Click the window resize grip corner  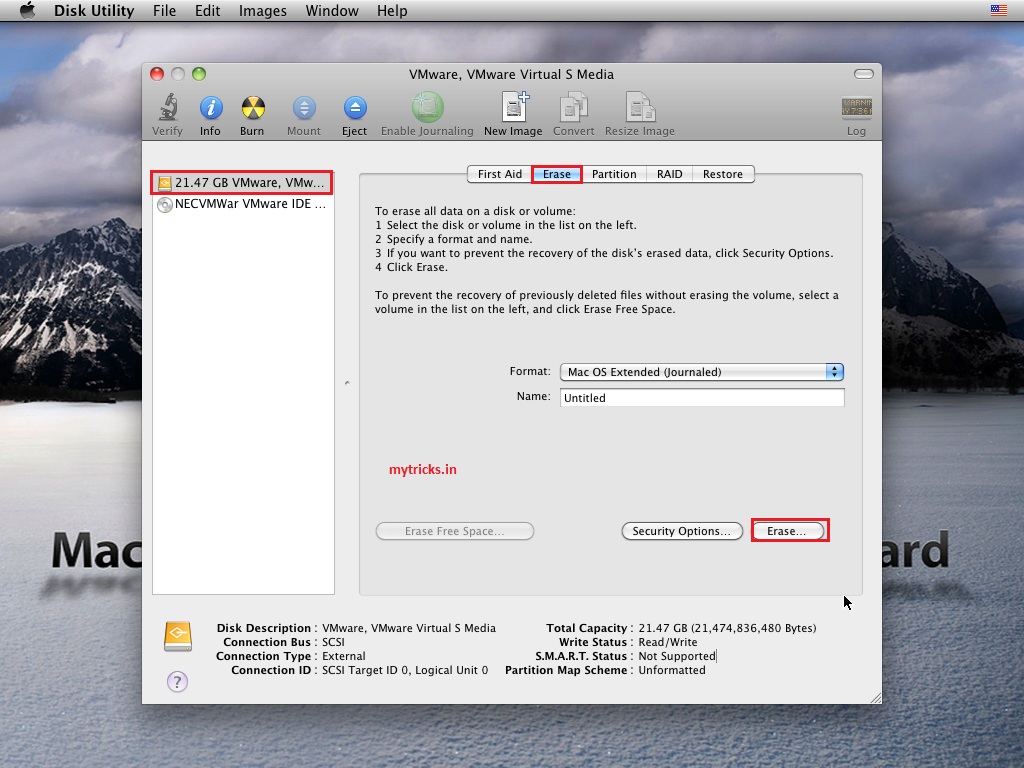pyautogui.click(x=875, y=697)
